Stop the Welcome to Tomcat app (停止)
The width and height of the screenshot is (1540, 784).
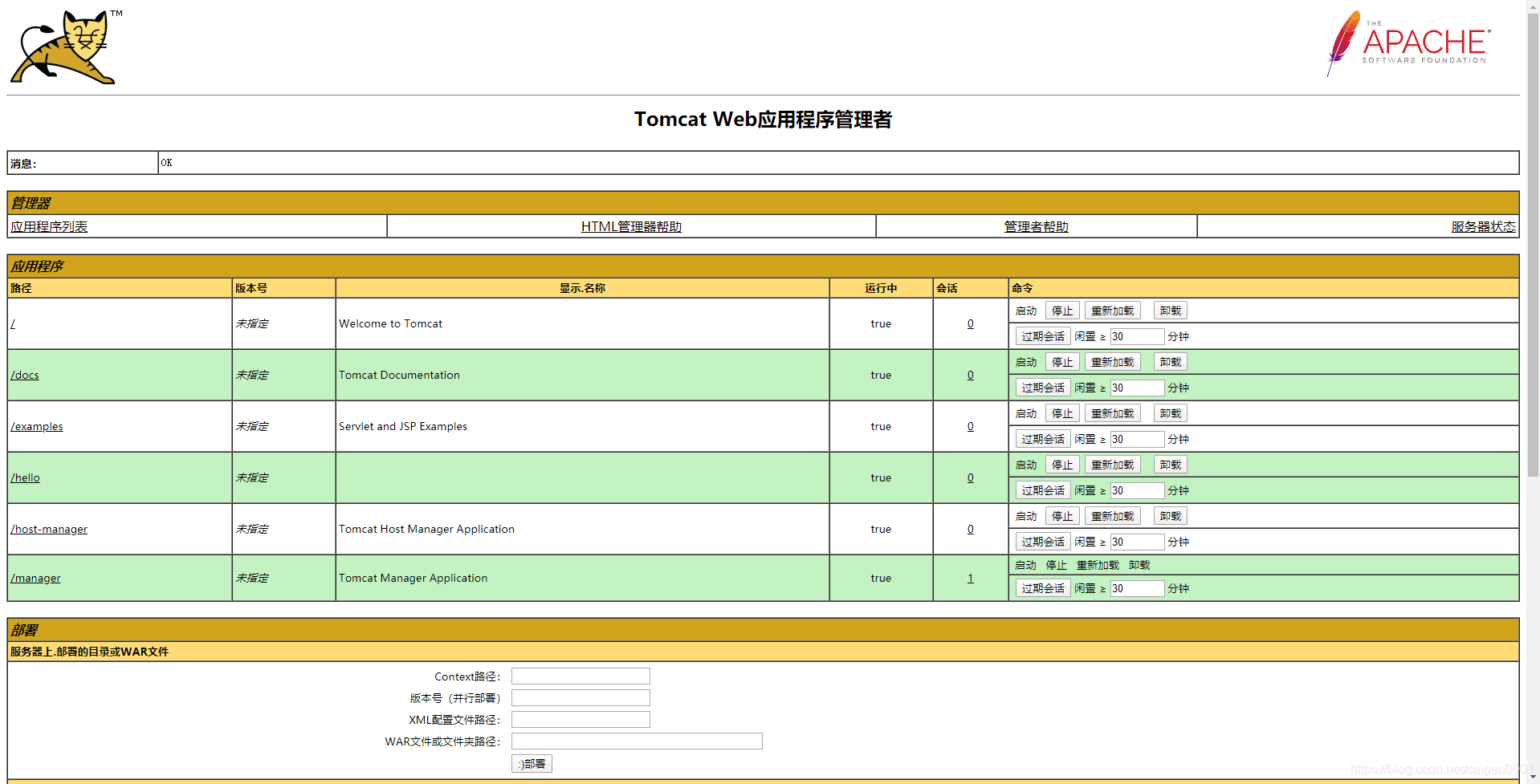[x=1062, y=311]
